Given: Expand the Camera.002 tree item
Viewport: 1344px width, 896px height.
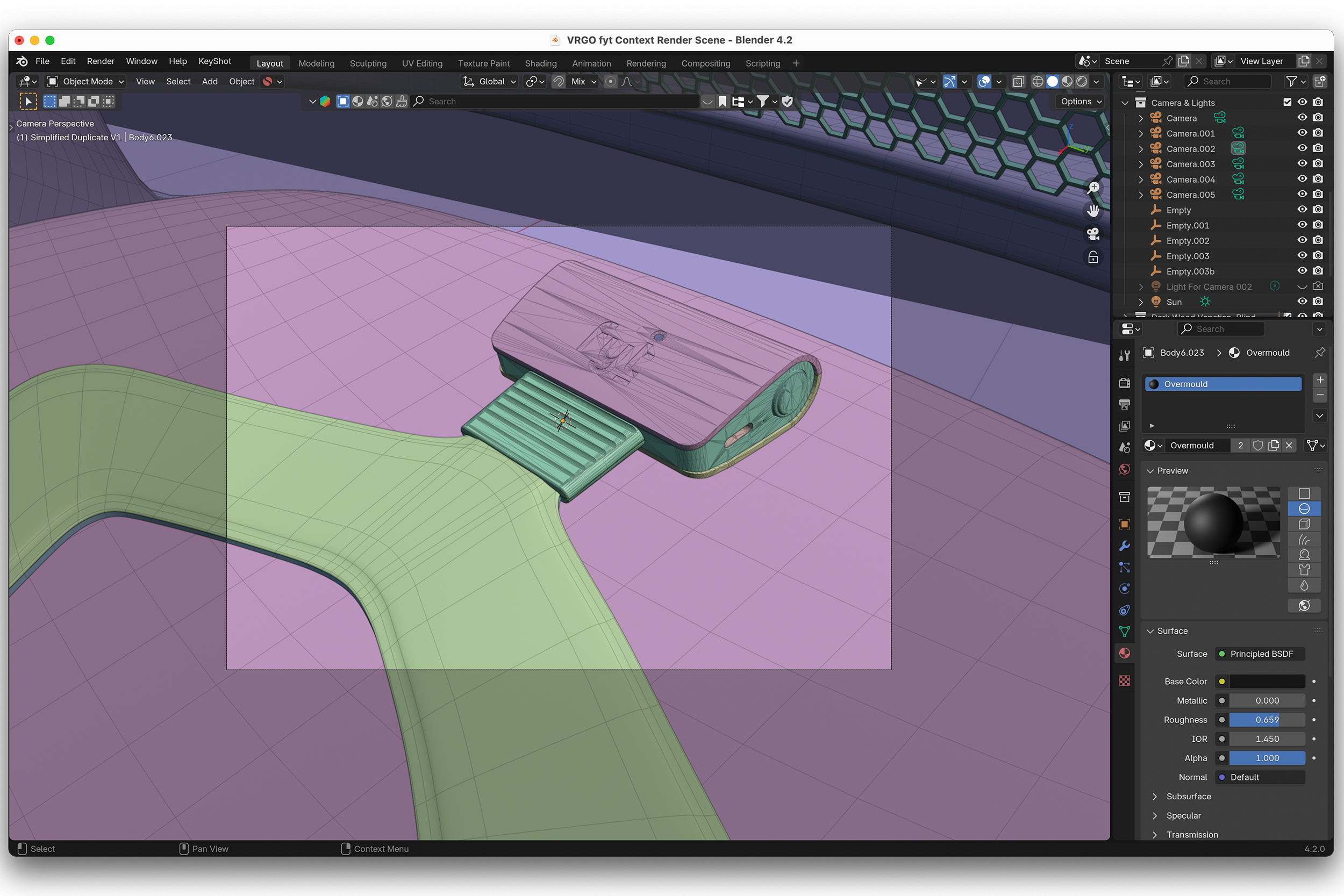Looking at the screenshot, I should tap(1140, 148).
